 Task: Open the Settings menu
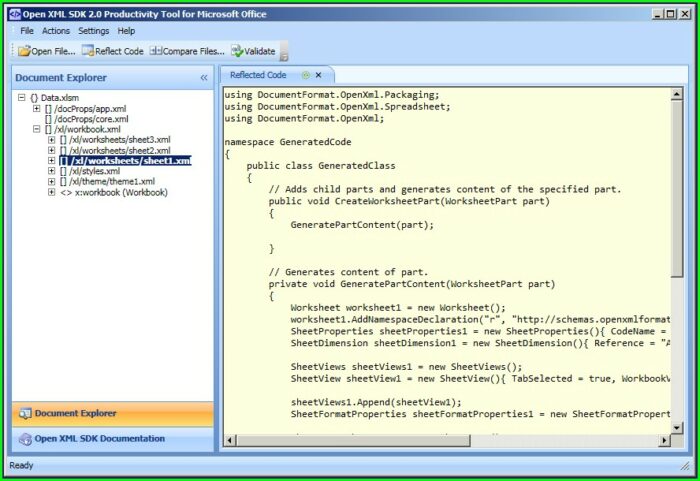[93, 31]
